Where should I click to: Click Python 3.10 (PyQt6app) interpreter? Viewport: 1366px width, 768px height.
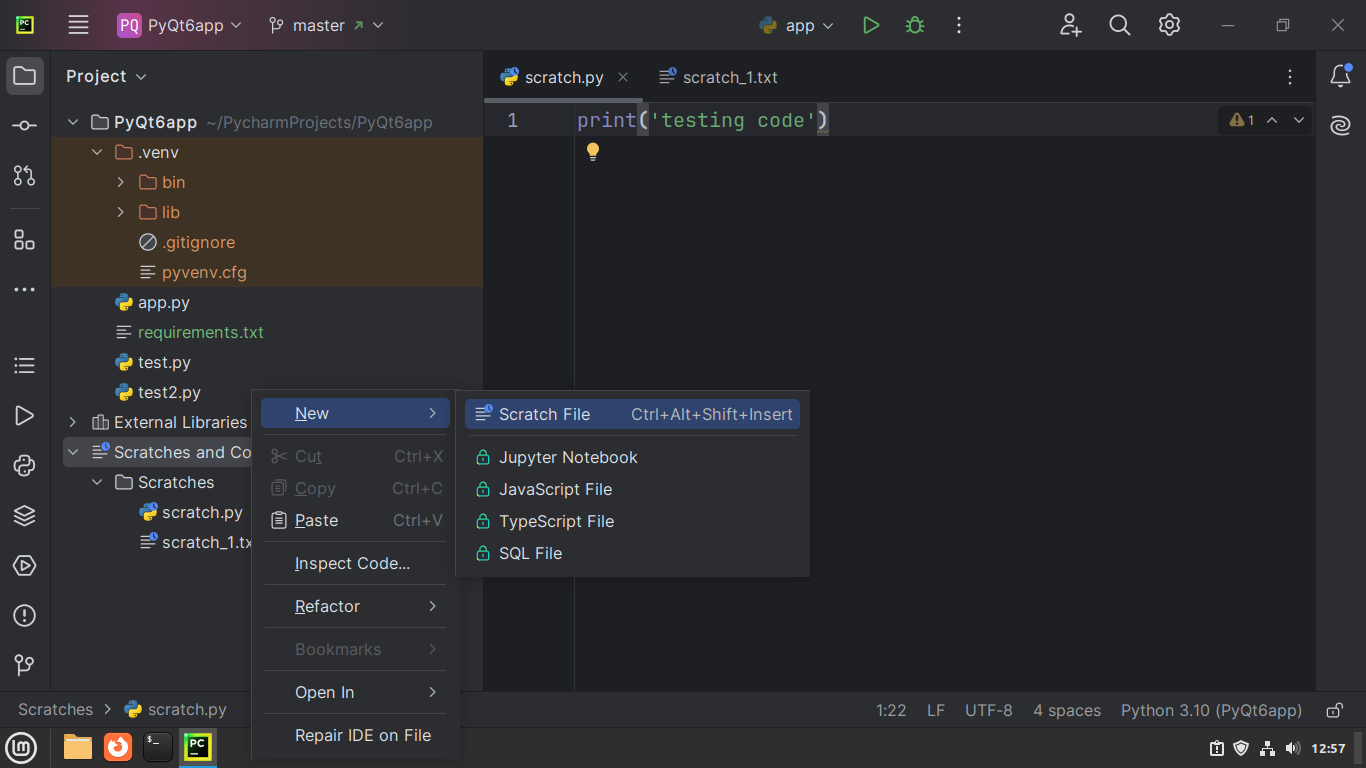click(x=1211, y=710)
